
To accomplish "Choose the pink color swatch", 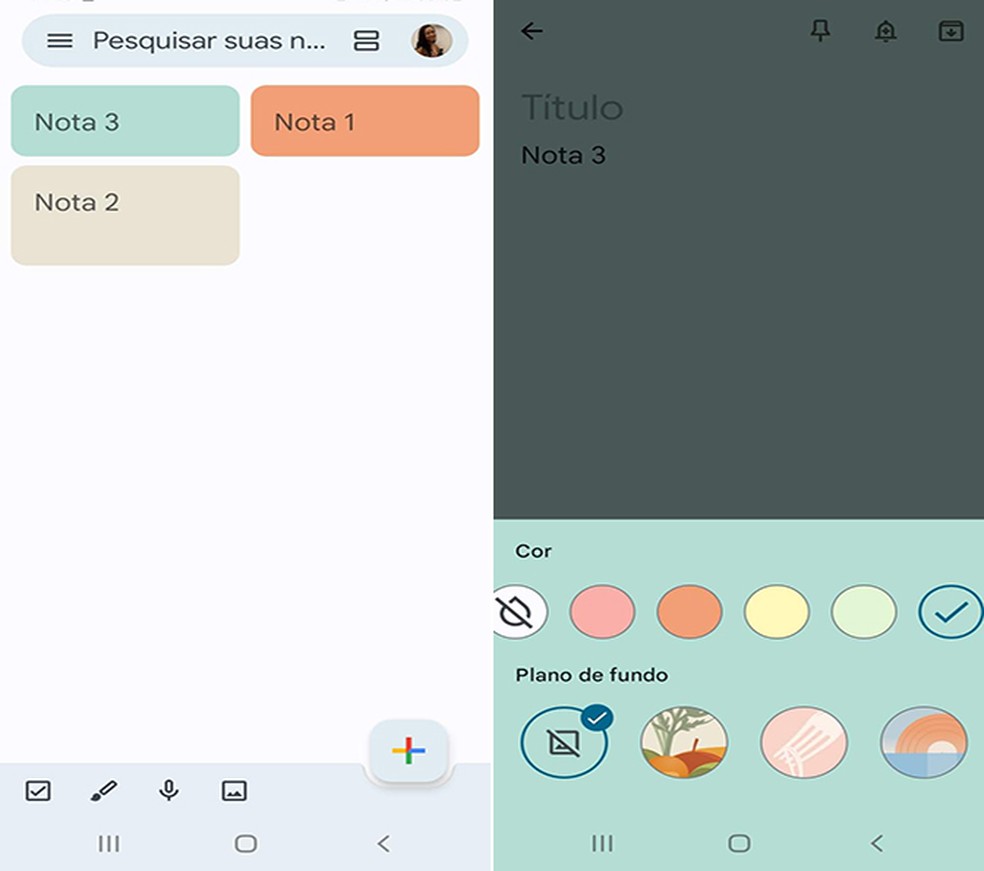I will (602, 612).
